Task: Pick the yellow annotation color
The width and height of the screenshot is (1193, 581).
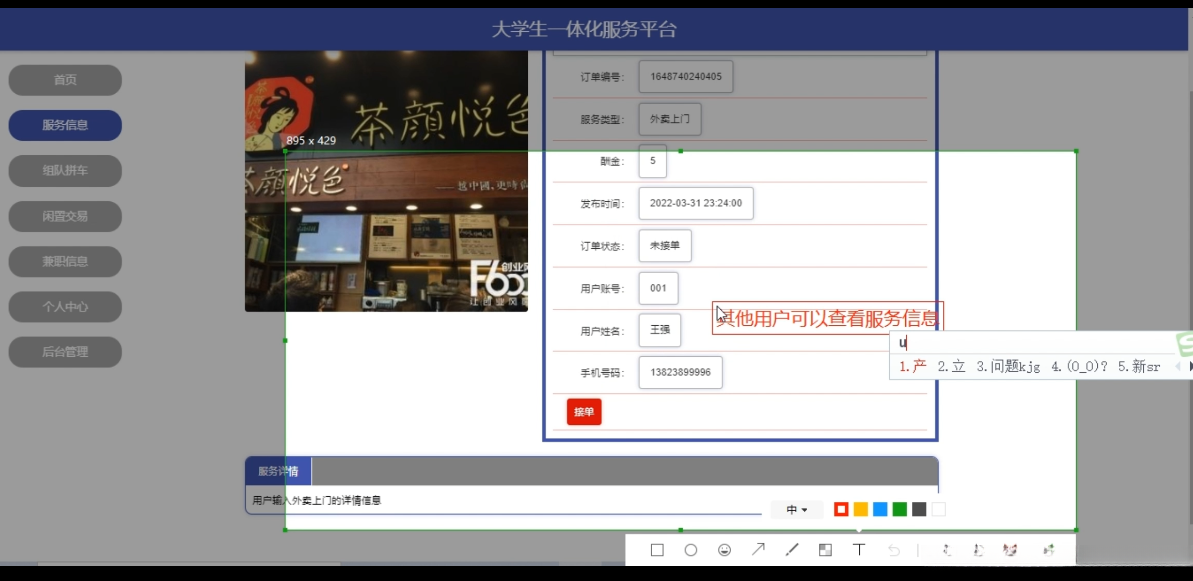Action: pos(861,510)
